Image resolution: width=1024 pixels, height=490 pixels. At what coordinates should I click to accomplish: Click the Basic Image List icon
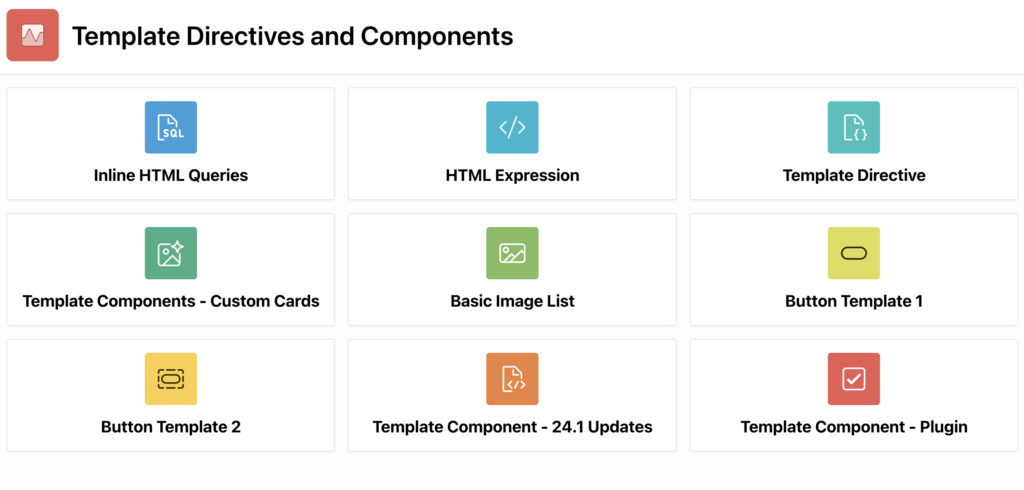pyautogui.click(x=512, y=253)
